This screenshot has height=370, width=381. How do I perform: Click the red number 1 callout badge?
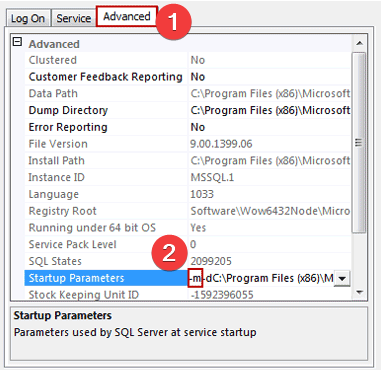point(173,21)
